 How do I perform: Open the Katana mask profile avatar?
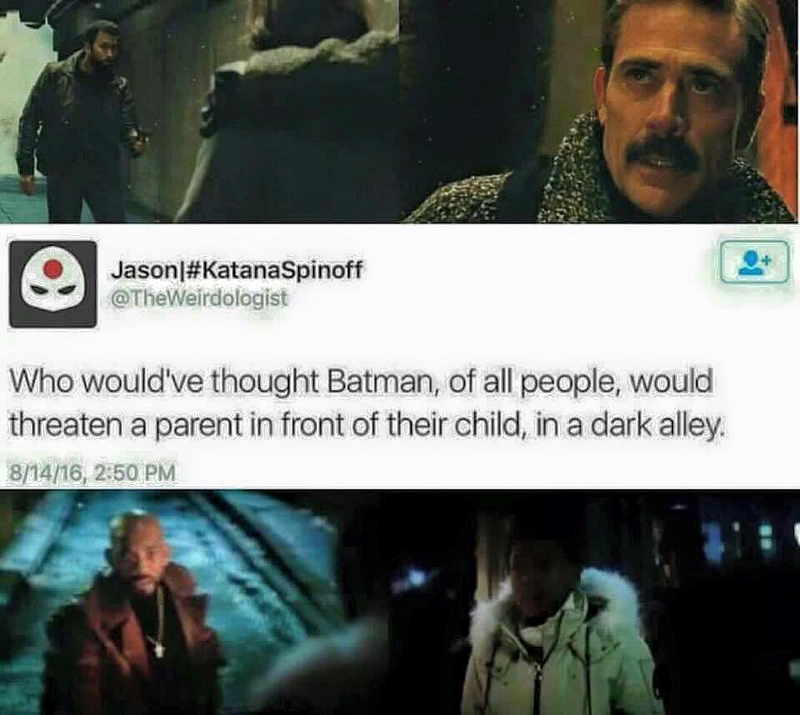coord(53,284)
